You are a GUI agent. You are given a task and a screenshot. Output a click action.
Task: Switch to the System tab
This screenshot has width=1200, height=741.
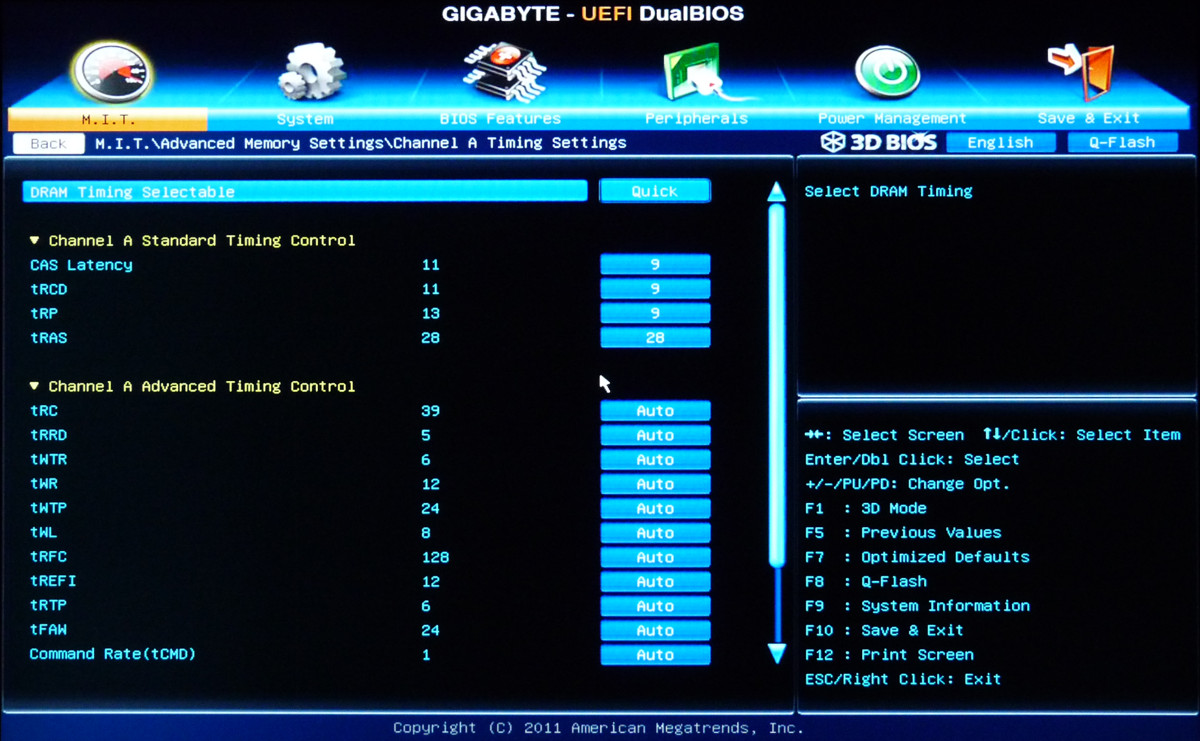coord(305,119)
